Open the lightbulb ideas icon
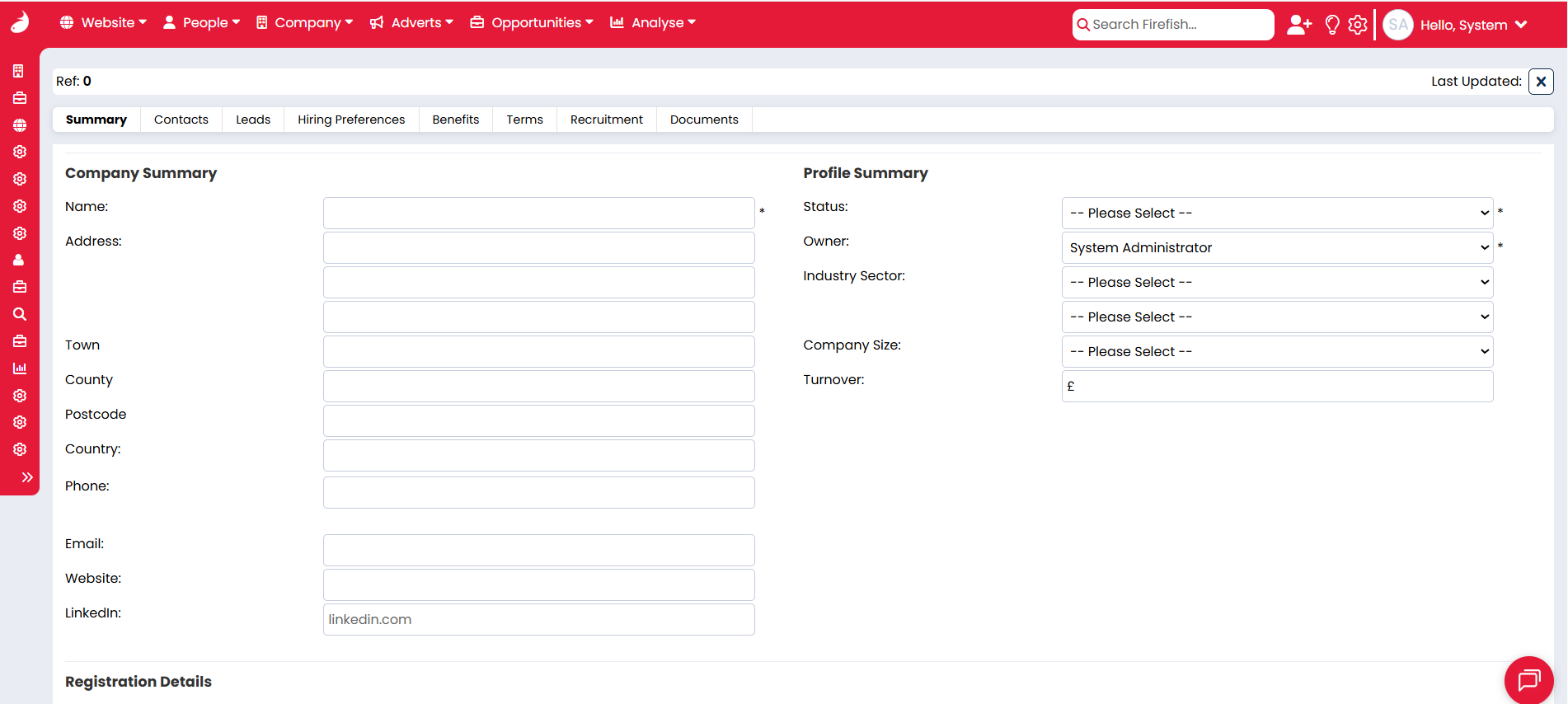1568x704 pixels. tap(1331, 25)
